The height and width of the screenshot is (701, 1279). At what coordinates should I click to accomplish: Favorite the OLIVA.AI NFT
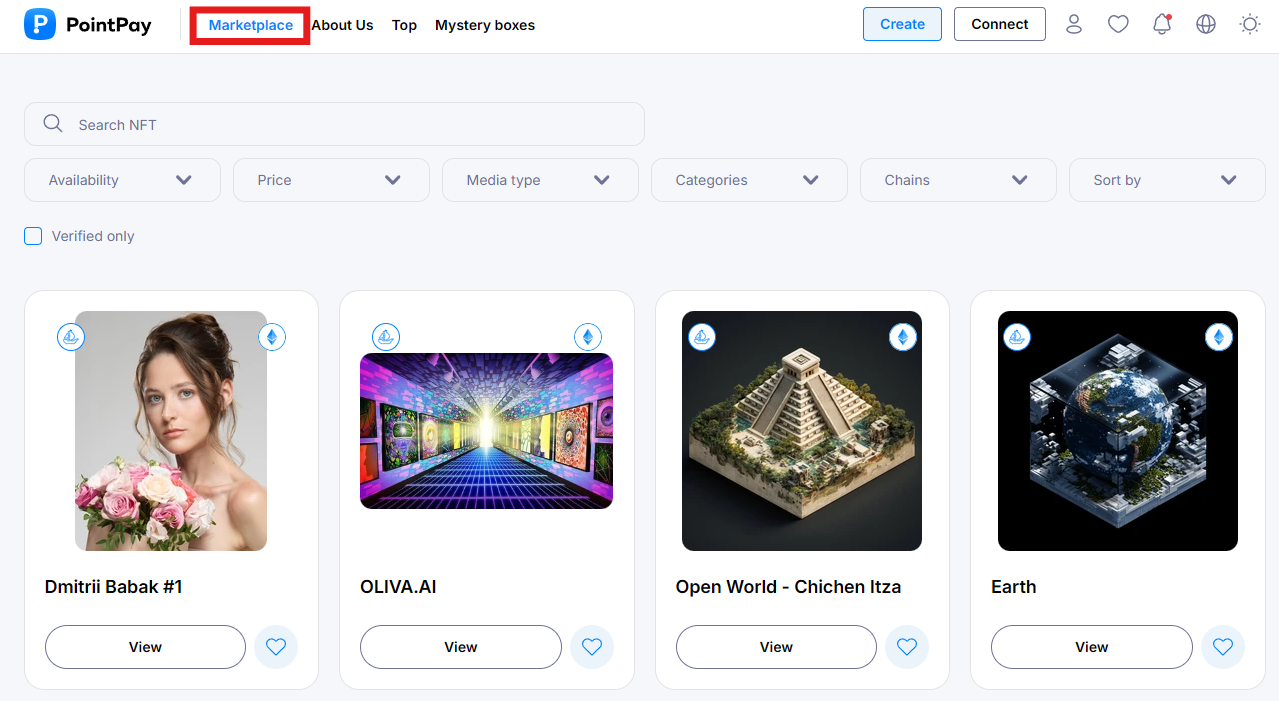coord(592,647)
